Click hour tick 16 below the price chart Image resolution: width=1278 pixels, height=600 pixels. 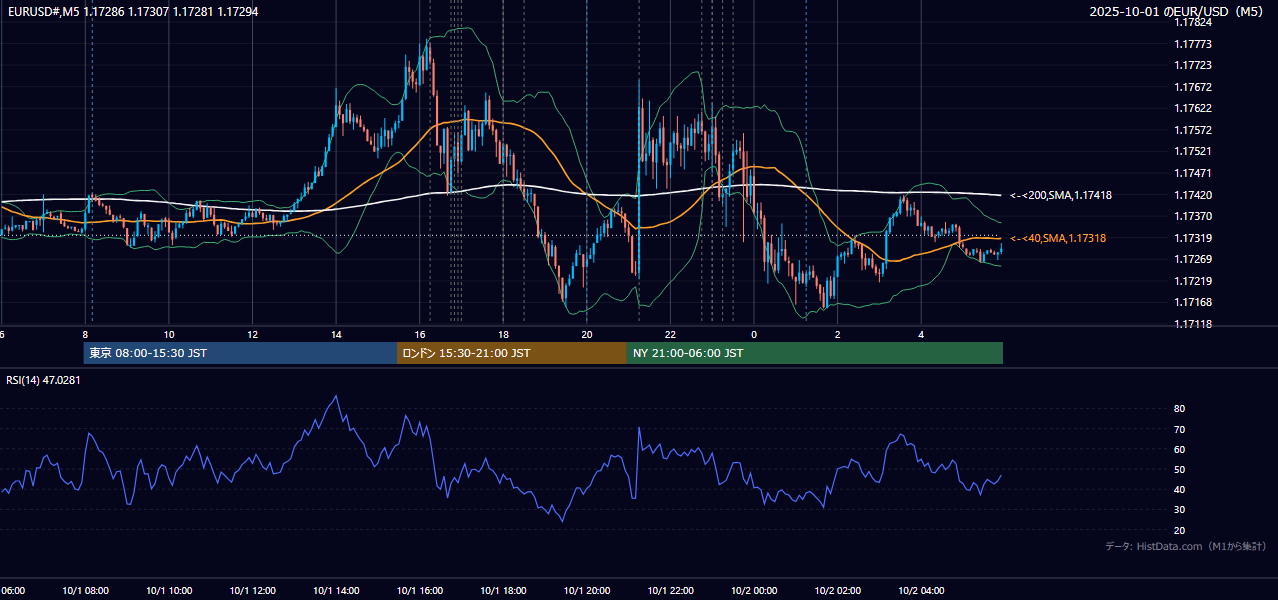[x=420, y=334]
